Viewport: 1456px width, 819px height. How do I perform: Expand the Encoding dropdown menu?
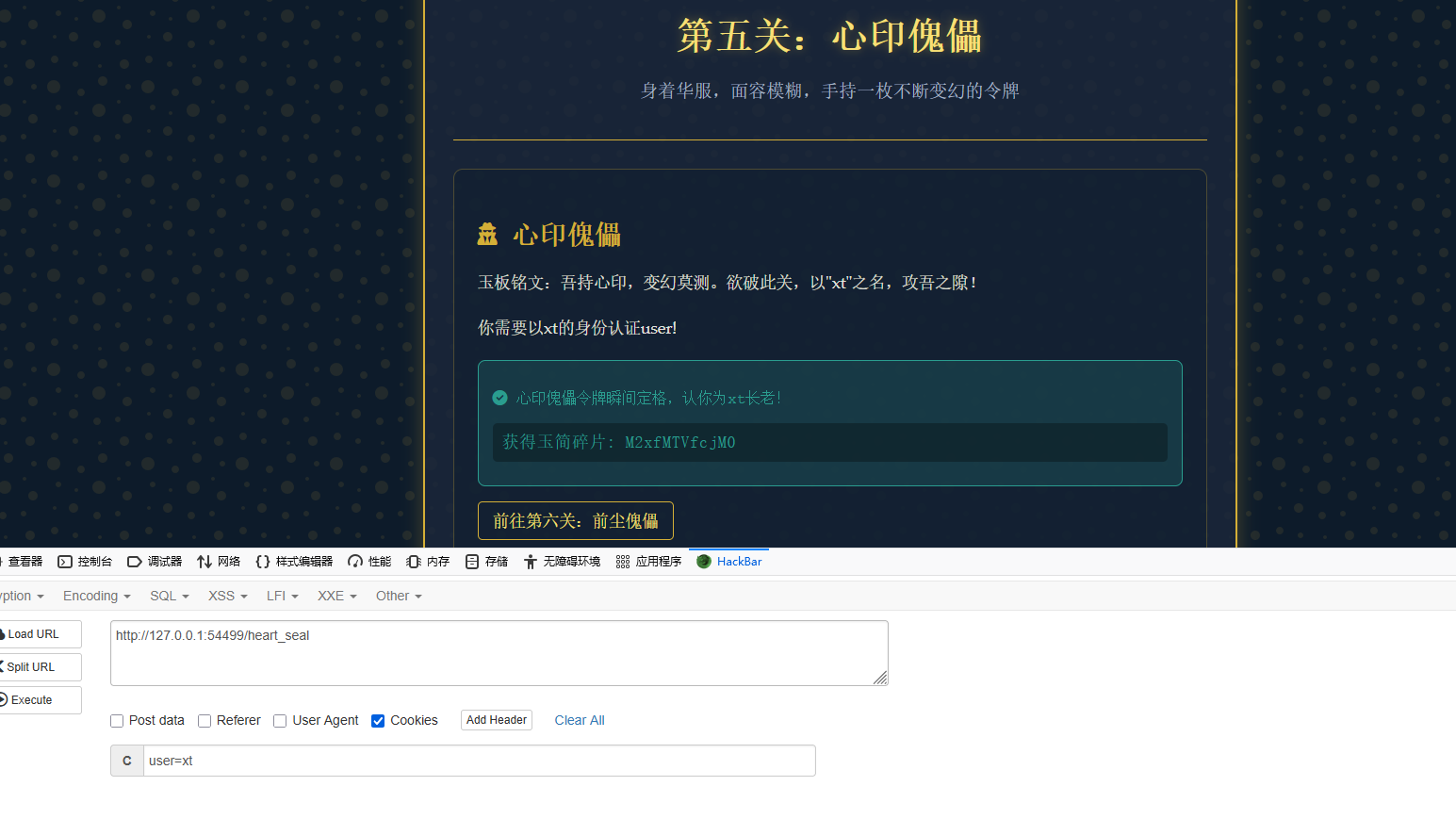(x=96, y=597)
